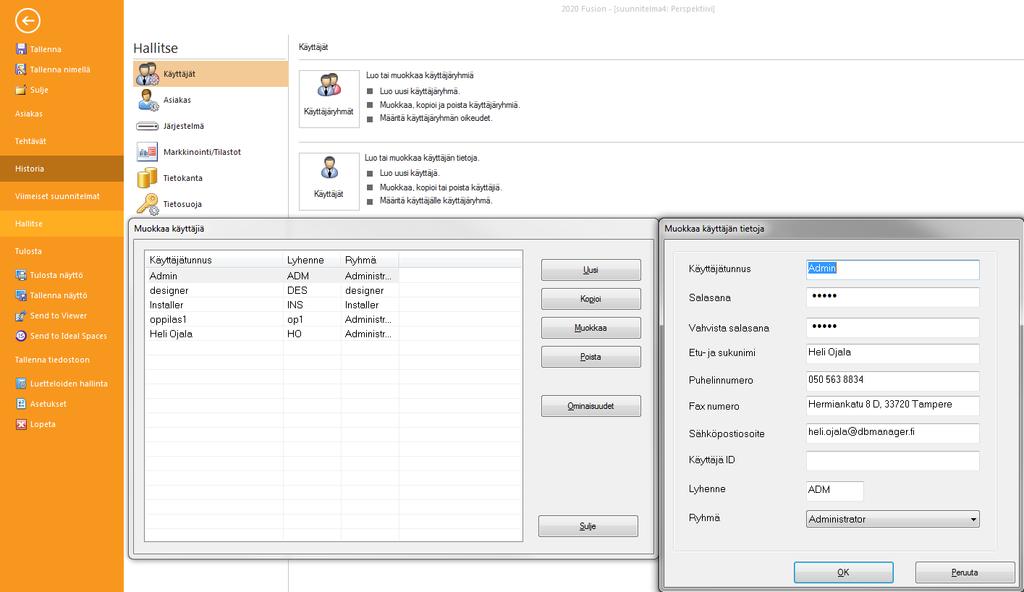This screenshot has height=592, width=1024.
Task: Click the Ryhmä column header
Action: [370, 260]
